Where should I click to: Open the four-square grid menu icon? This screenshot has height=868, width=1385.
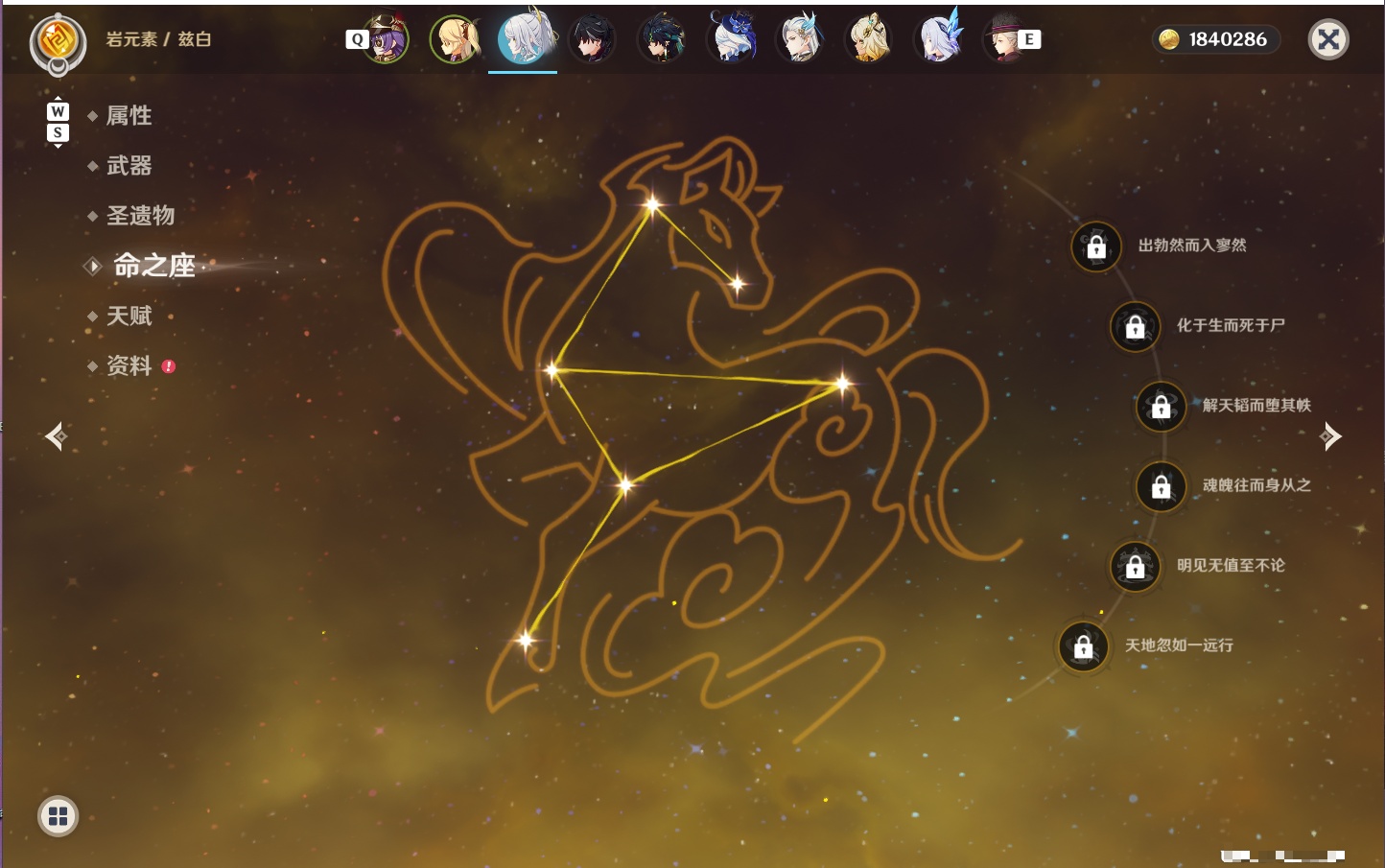[x=58, y=816]
